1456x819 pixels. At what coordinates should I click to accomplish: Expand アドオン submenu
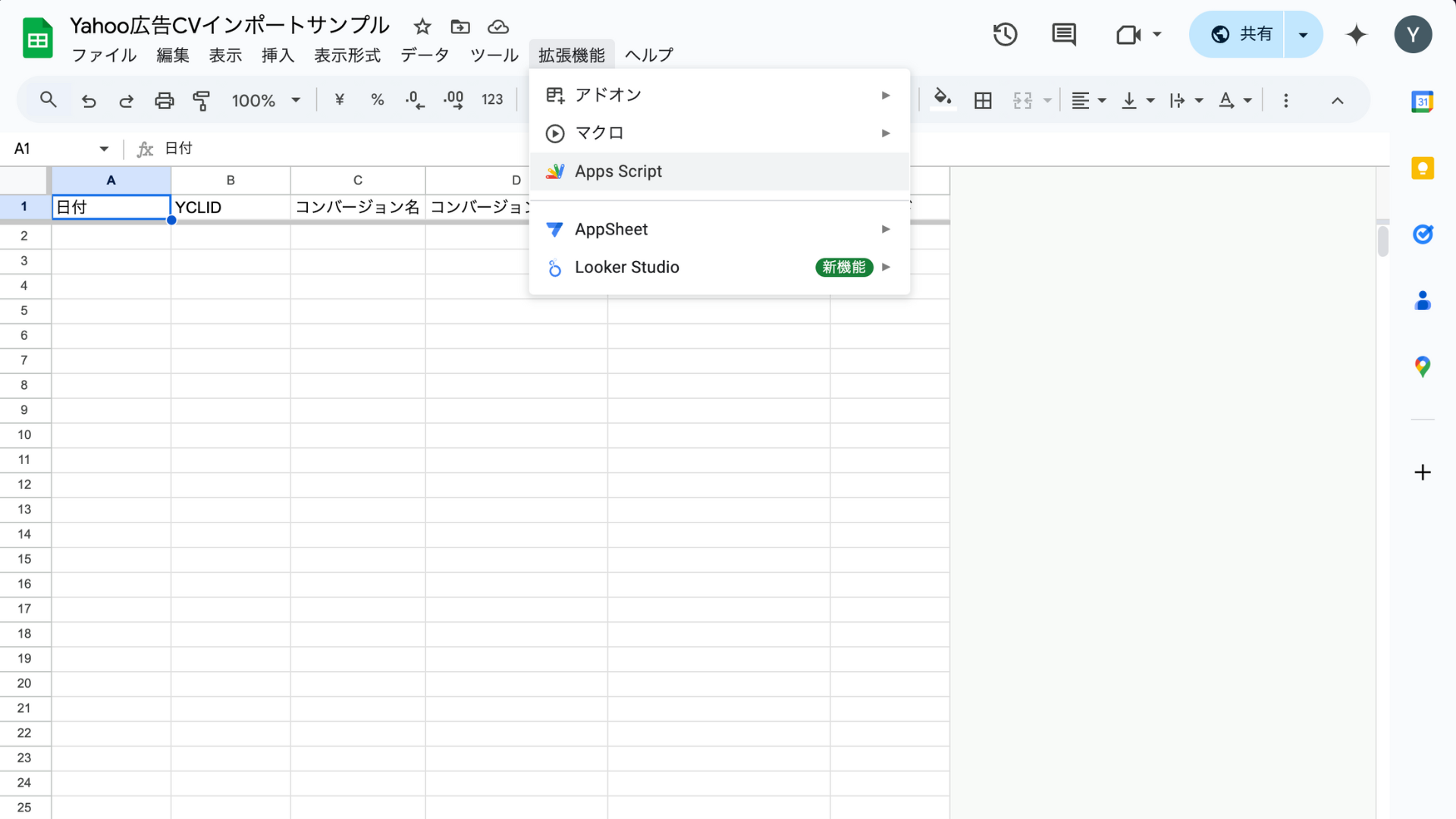pos(719,95)
